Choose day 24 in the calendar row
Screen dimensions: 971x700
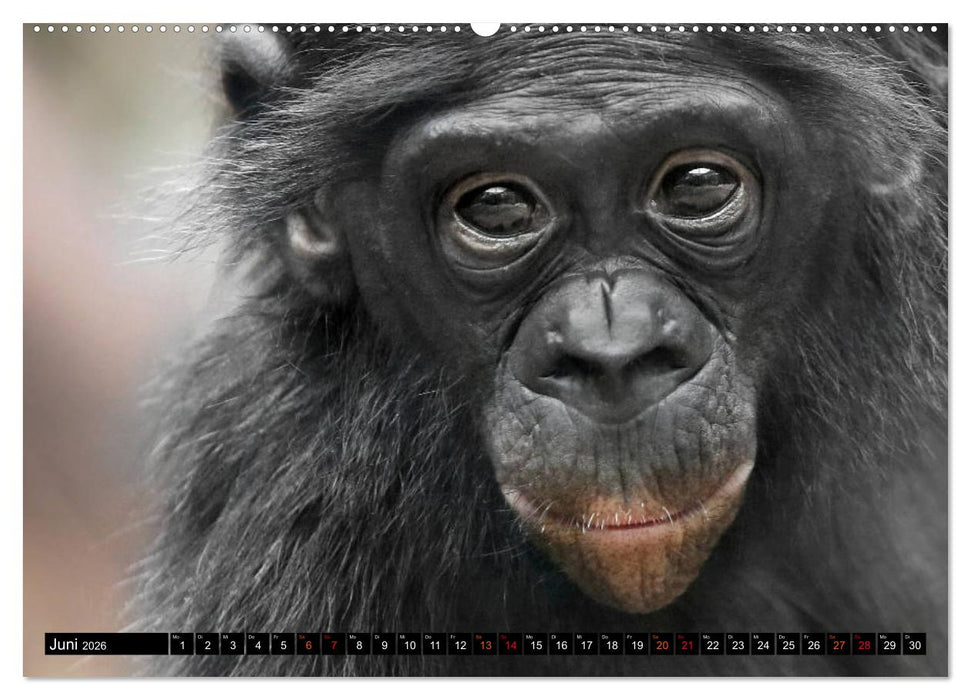(x=762, y=645)
